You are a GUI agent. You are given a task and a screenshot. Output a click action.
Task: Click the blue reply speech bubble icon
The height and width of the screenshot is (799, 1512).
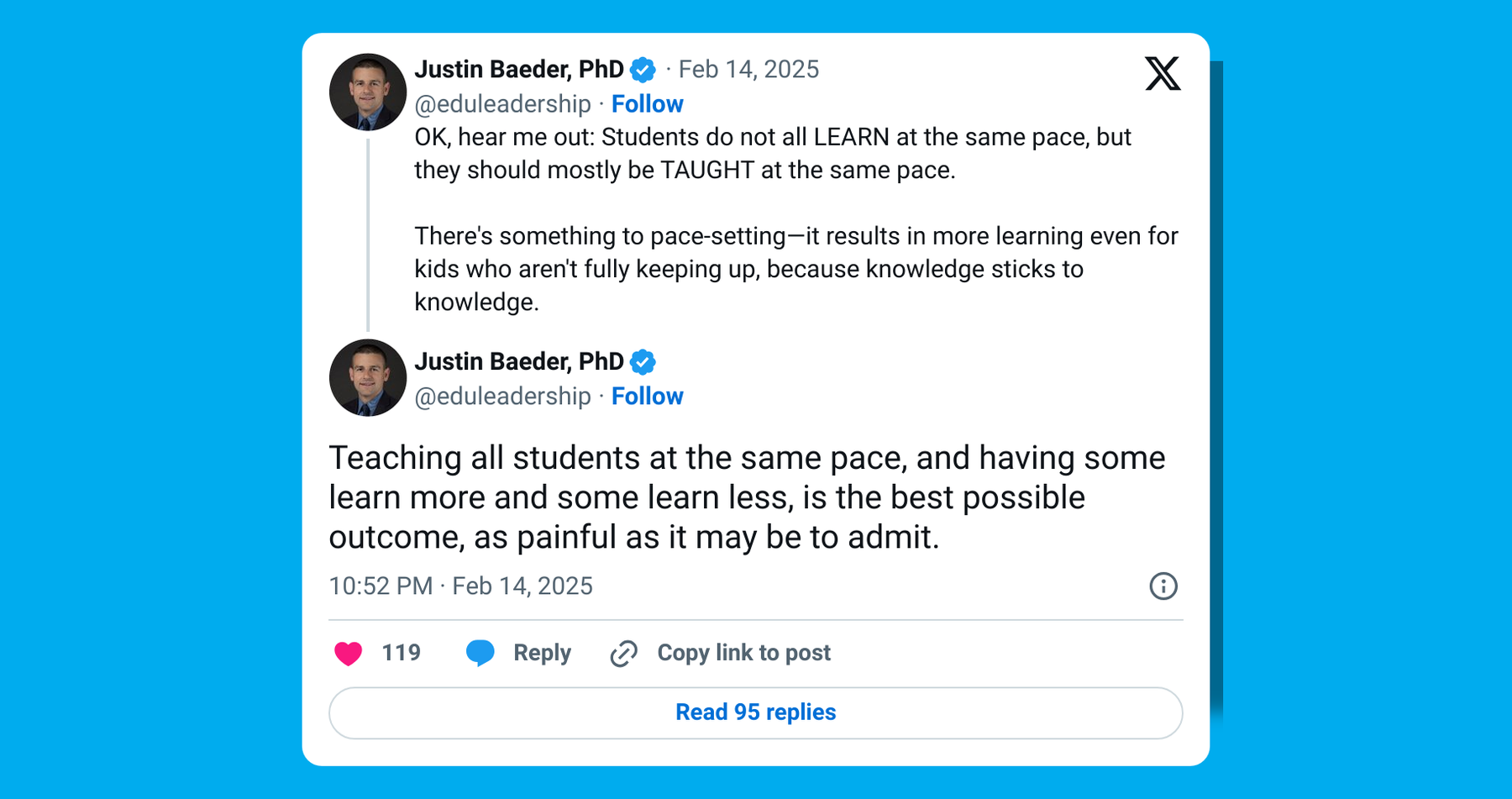click(x=480, y=653)
